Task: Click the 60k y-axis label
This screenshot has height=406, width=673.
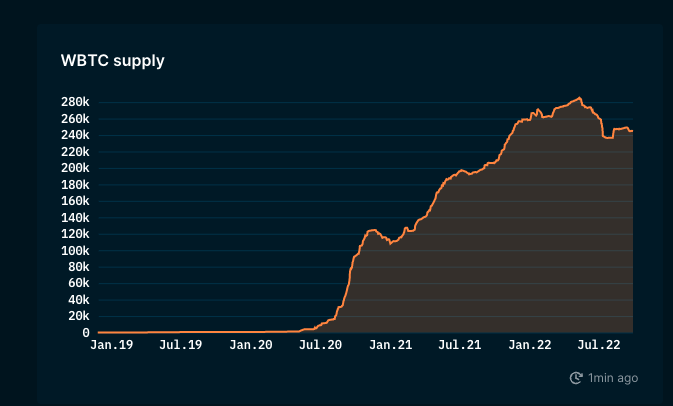Action: coord(78,284)
